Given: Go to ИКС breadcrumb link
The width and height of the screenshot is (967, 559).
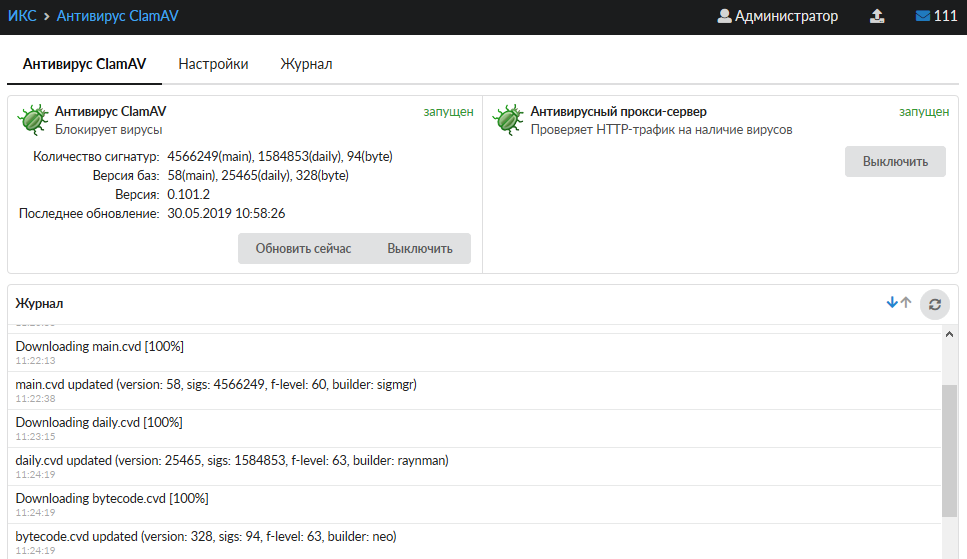Looking at the screenshot, I should click(22, 16).
